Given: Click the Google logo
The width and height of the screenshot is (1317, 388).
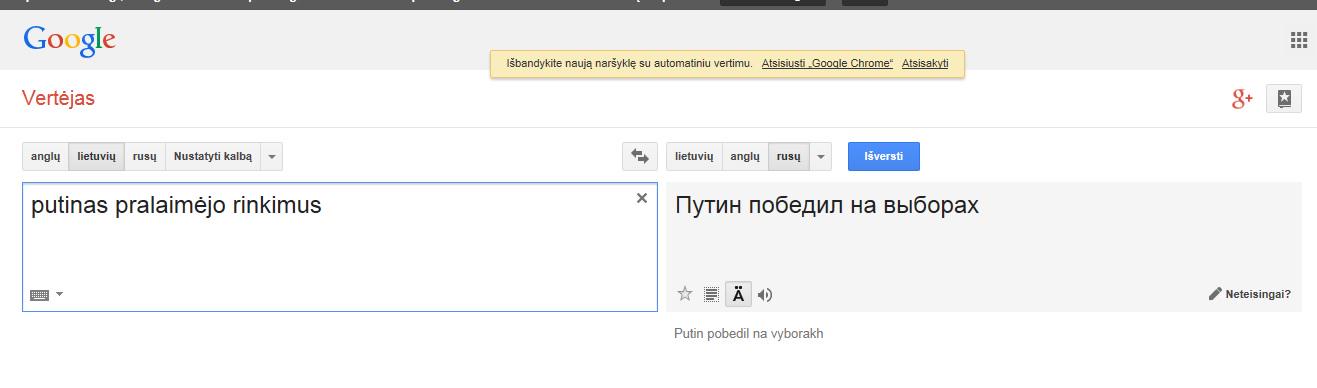Looking at the screenshot, I should click(x=70, y=40).
